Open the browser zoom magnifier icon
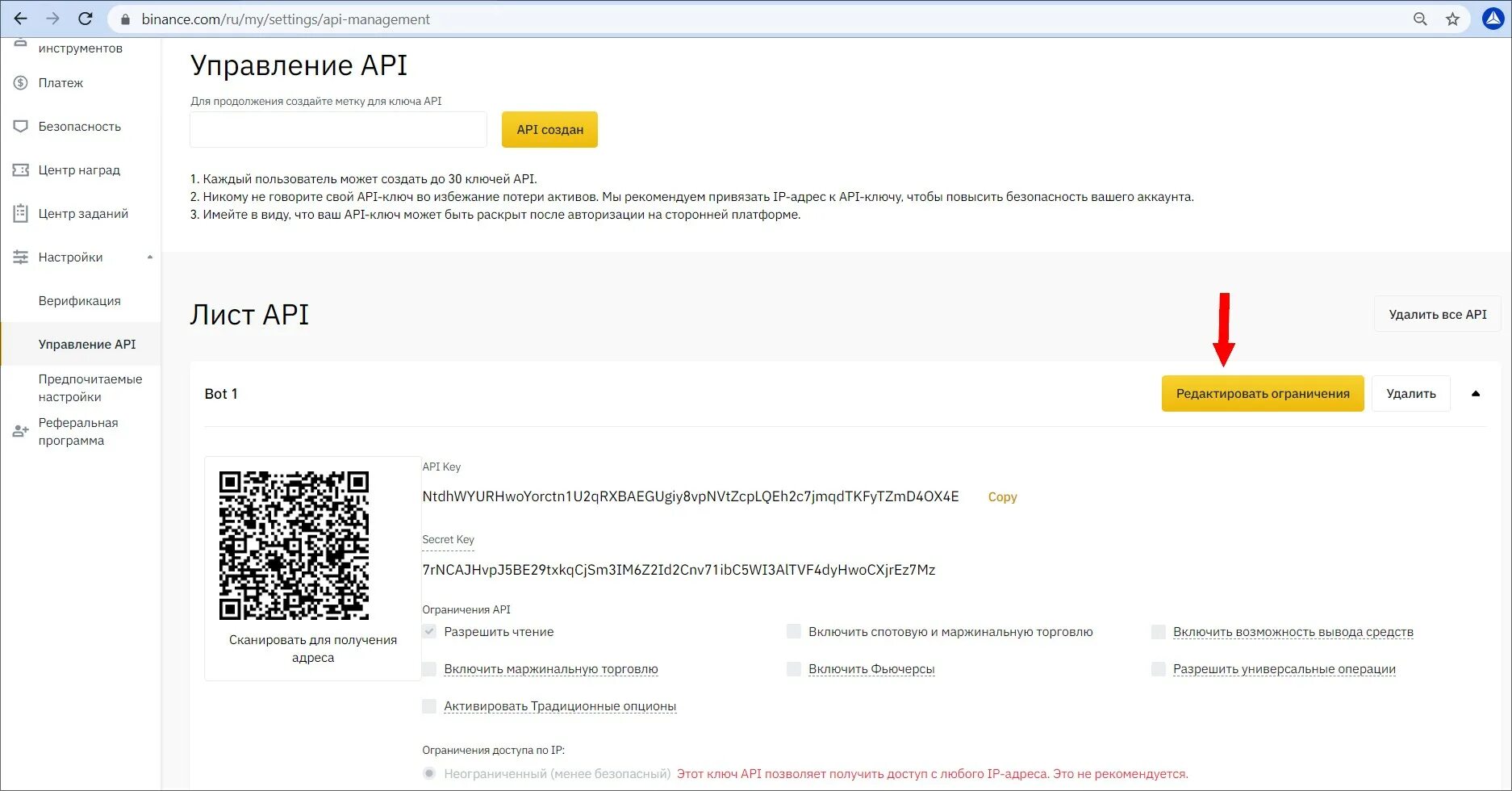1512x791 pixels. coord(1420,19)
